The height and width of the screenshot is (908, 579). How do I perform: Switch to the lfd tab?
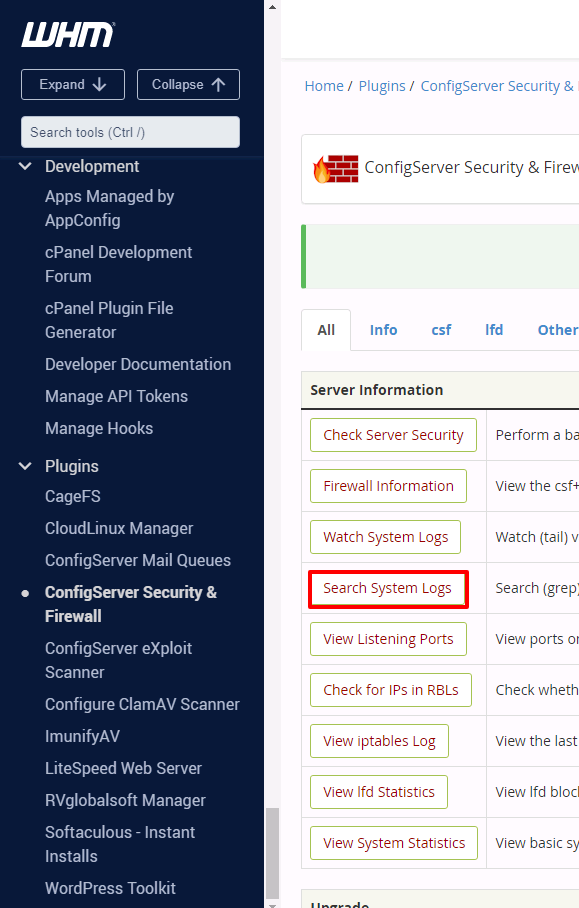tap(494, 330)
